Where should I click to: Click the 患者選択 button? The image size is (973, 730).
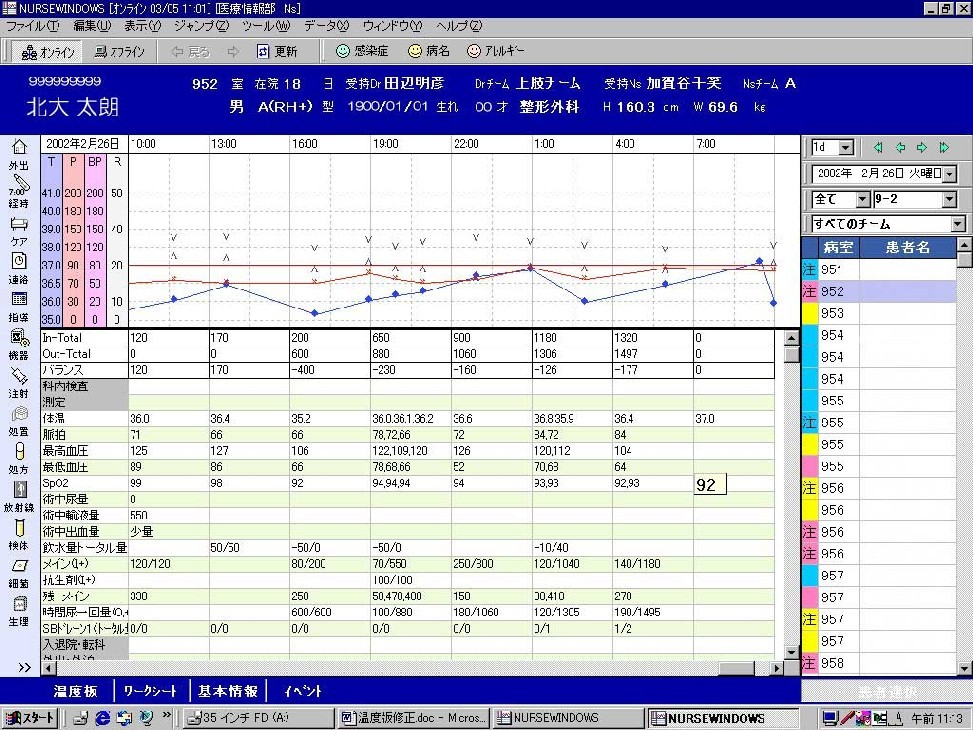pyautogui.click(x=887, y=691)
